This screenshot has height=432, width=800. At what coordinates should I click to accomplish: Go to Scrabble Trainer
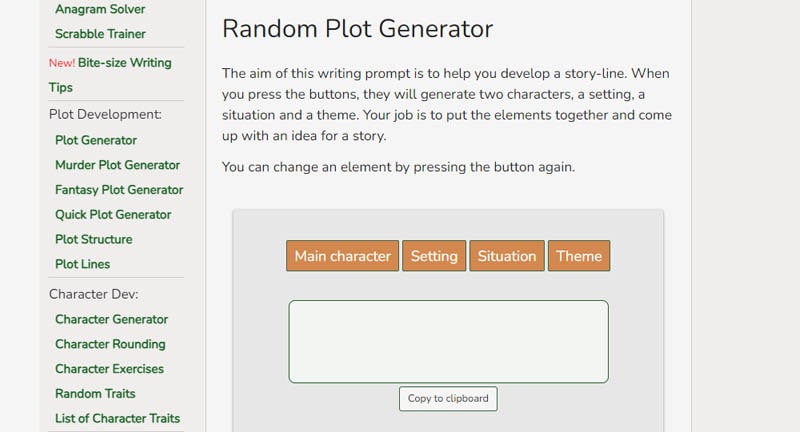pyautogui.click(x=100, y=34)
